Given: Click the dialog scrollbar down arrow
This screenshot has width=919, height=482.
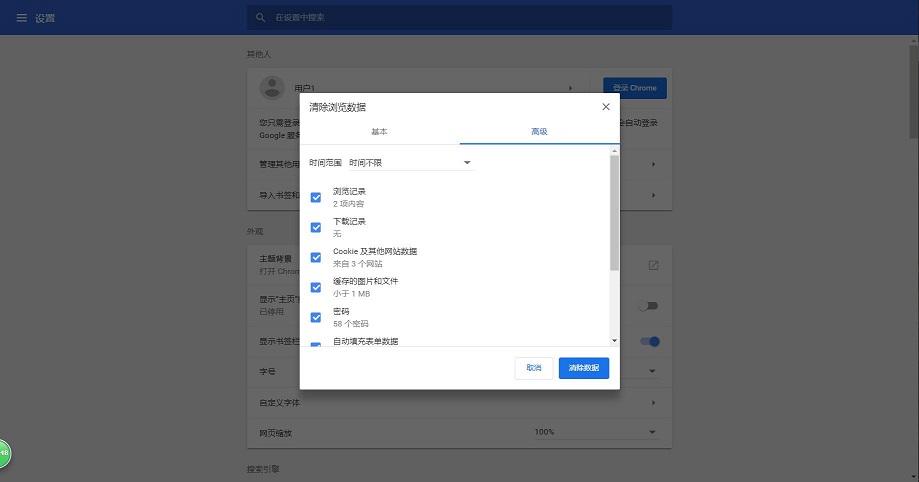Looking at the screenshot, I should click(x=614, y=341).
